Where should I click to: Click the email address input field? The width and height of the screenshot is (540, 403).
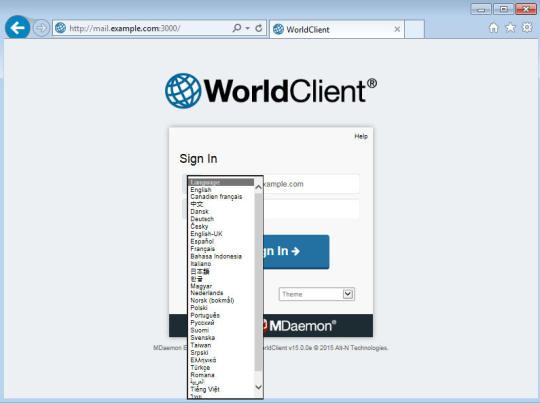coord(311,184)
